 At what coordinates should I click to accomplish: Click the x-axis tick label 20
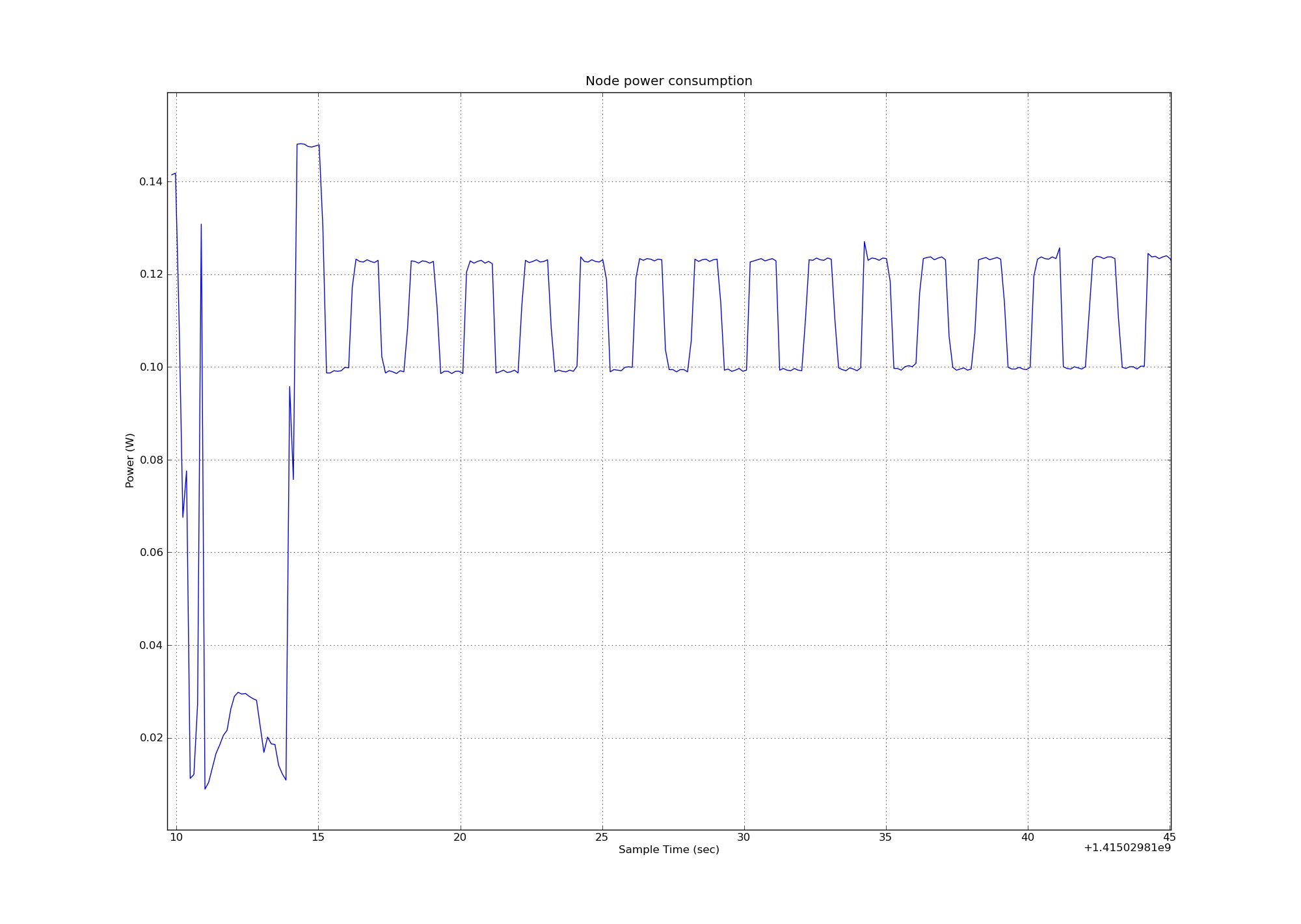(x=460, y=838)
